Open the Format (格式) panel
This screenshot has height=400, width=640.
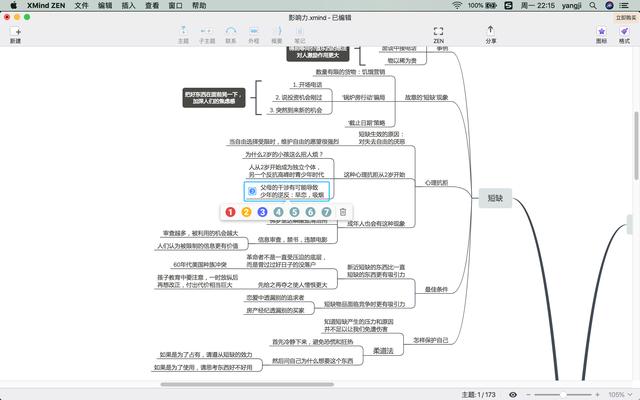pos(624,35)
